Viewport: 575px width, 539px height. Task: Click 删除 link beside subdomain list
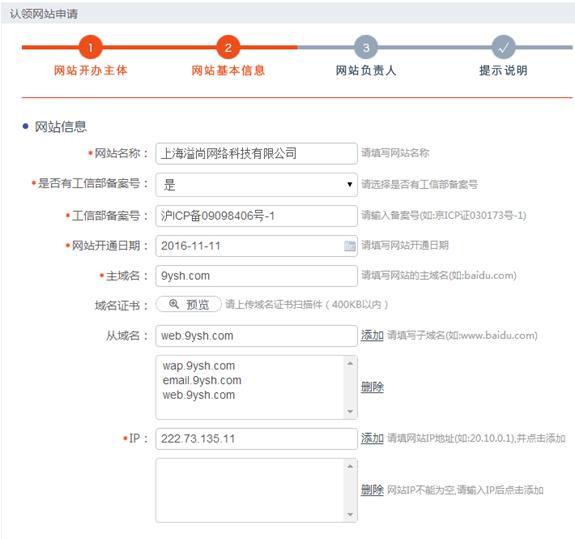pyautogui.click(x=372, y=387)
